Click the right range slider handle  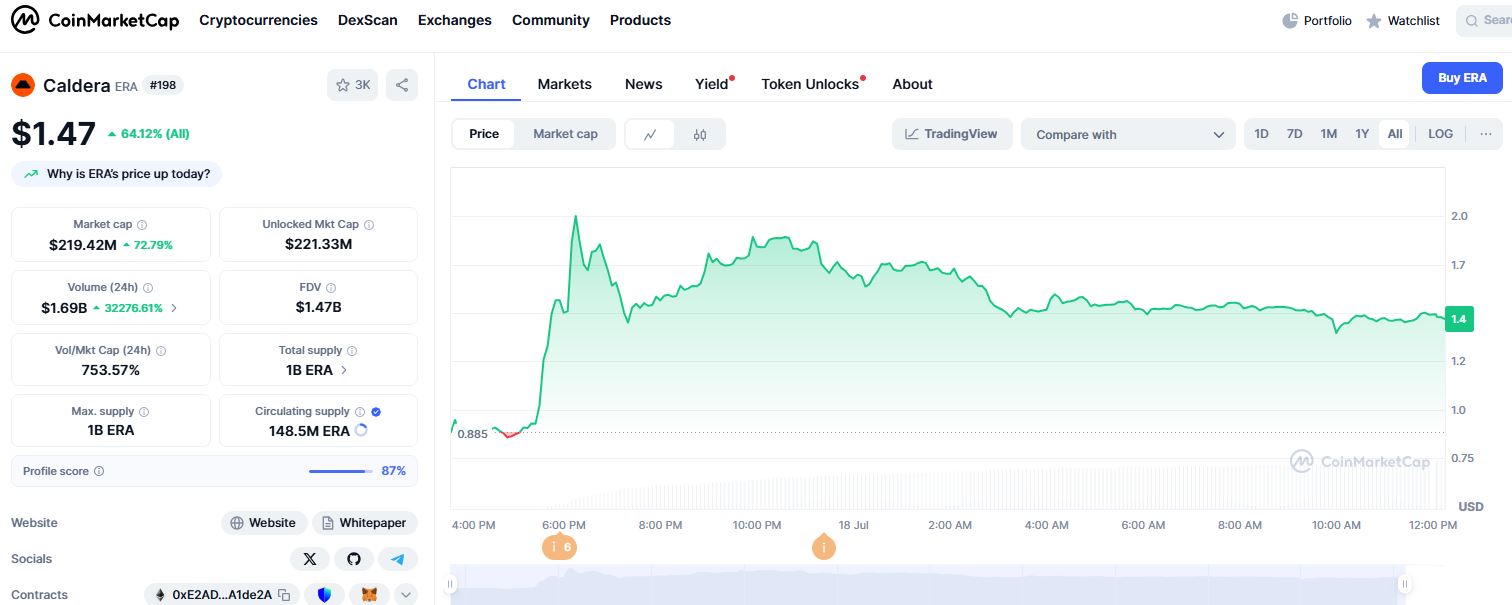1404,584
